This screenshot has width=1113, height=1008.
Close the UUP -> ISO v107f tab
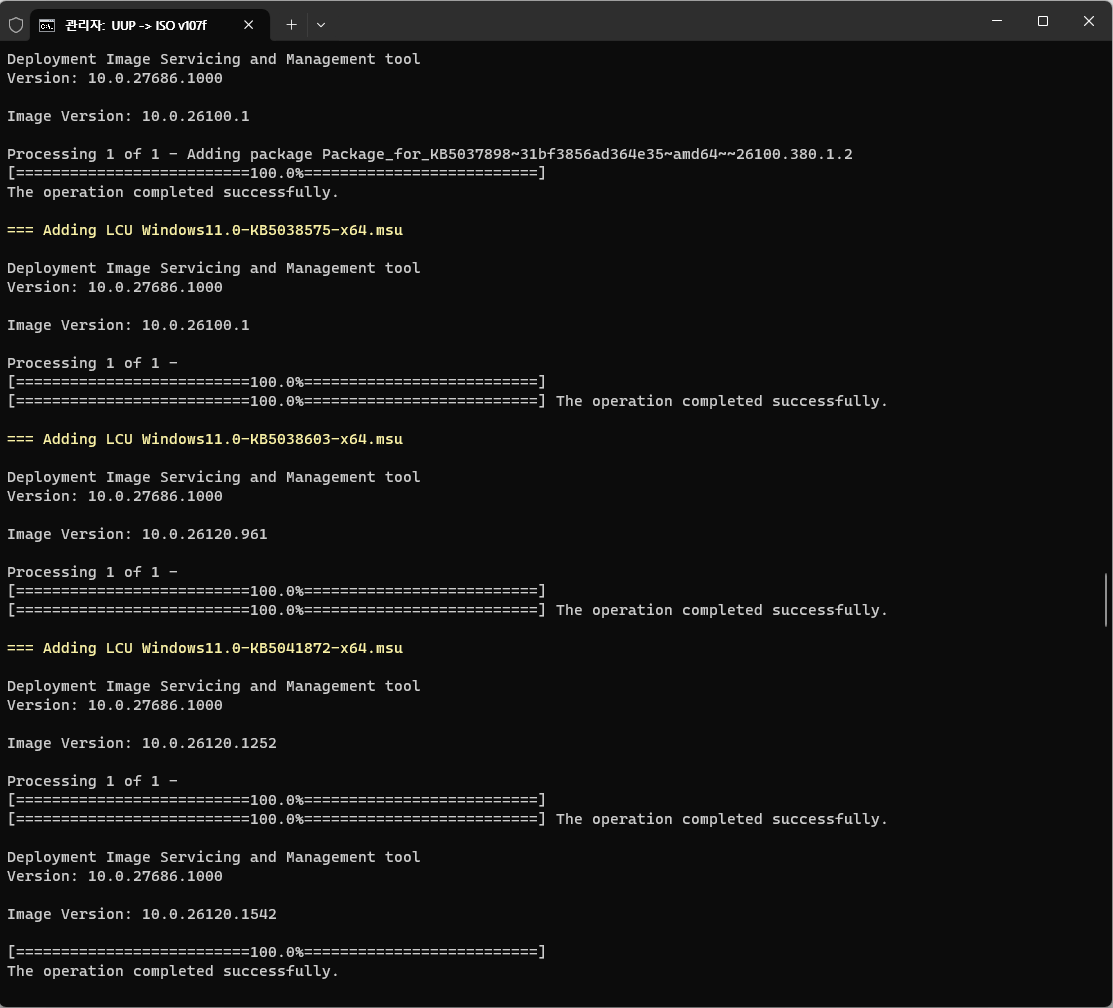tap(248, 25)
